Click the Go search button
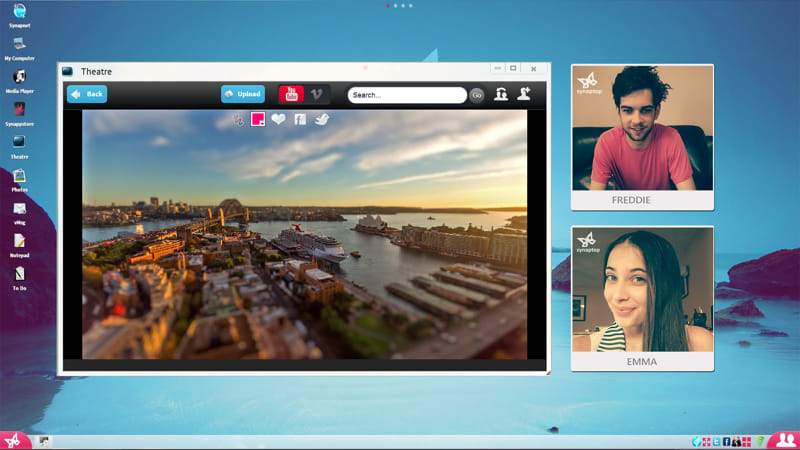Viewport: 800px width, 450px height. point(477,95)
